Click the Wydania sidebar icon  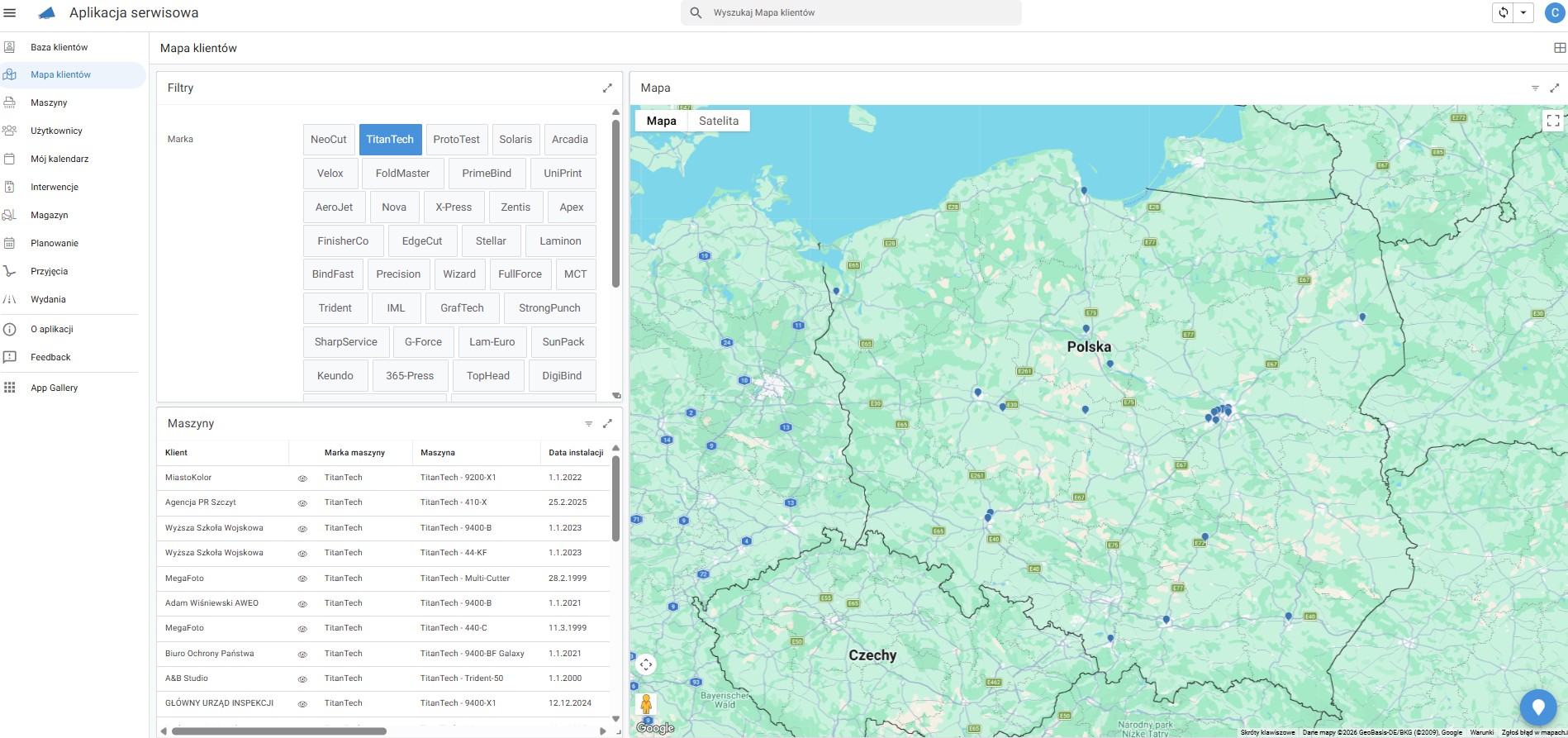(10, 299)
